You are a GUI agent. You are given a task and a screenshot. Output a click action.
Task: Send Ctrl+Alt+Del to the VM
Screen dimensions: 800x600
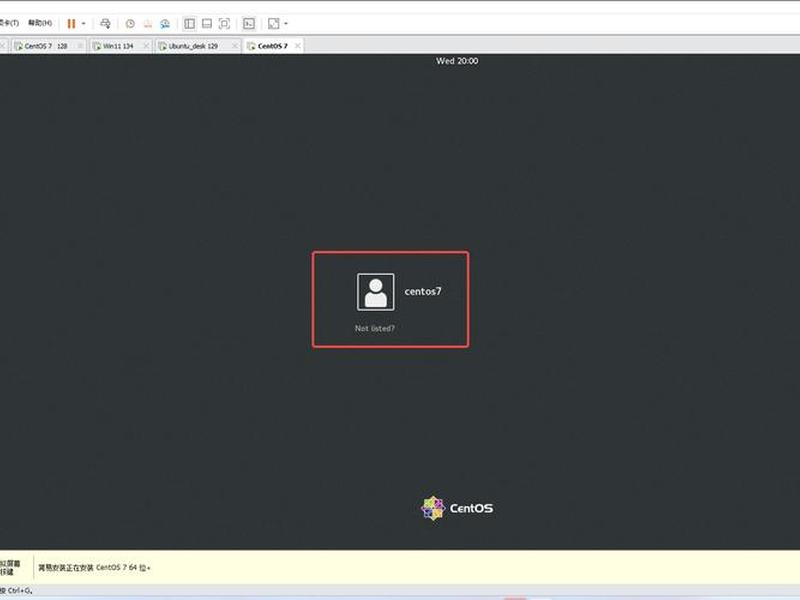pyautogui.click(x=105, y=23)
